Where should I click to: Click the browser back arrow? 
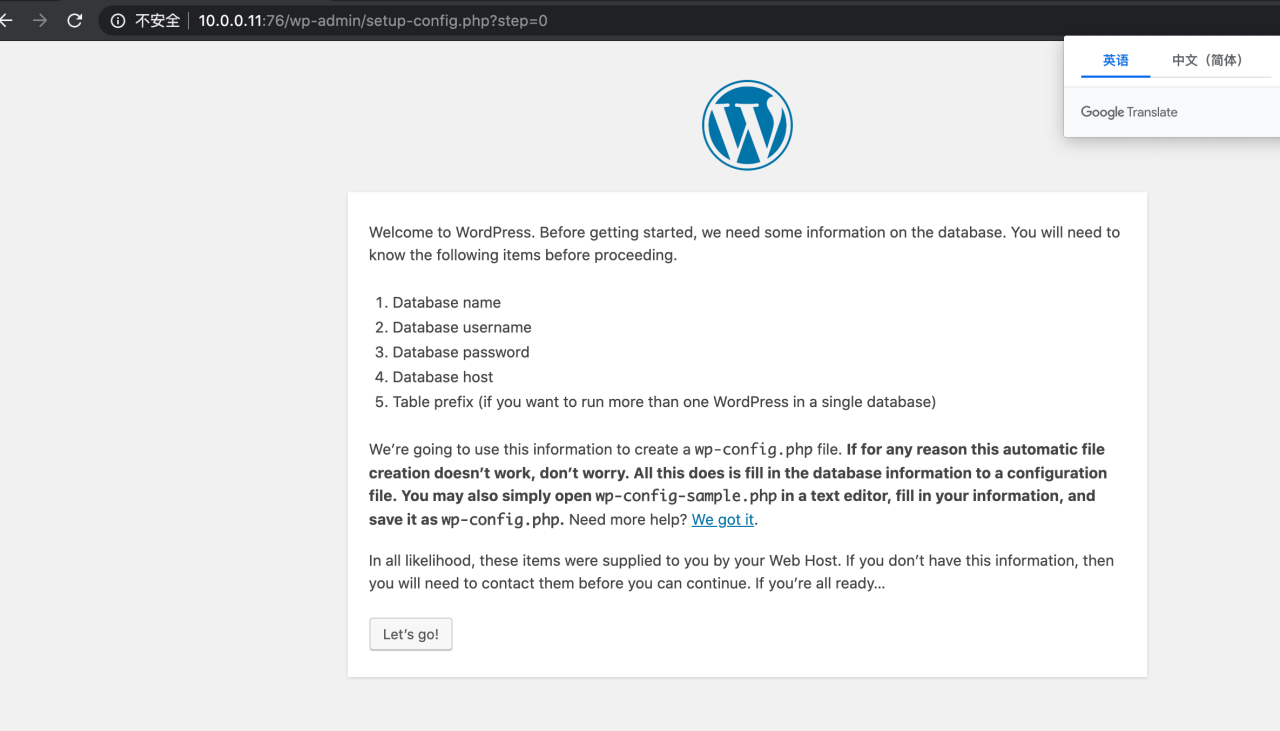click(6, 20)
